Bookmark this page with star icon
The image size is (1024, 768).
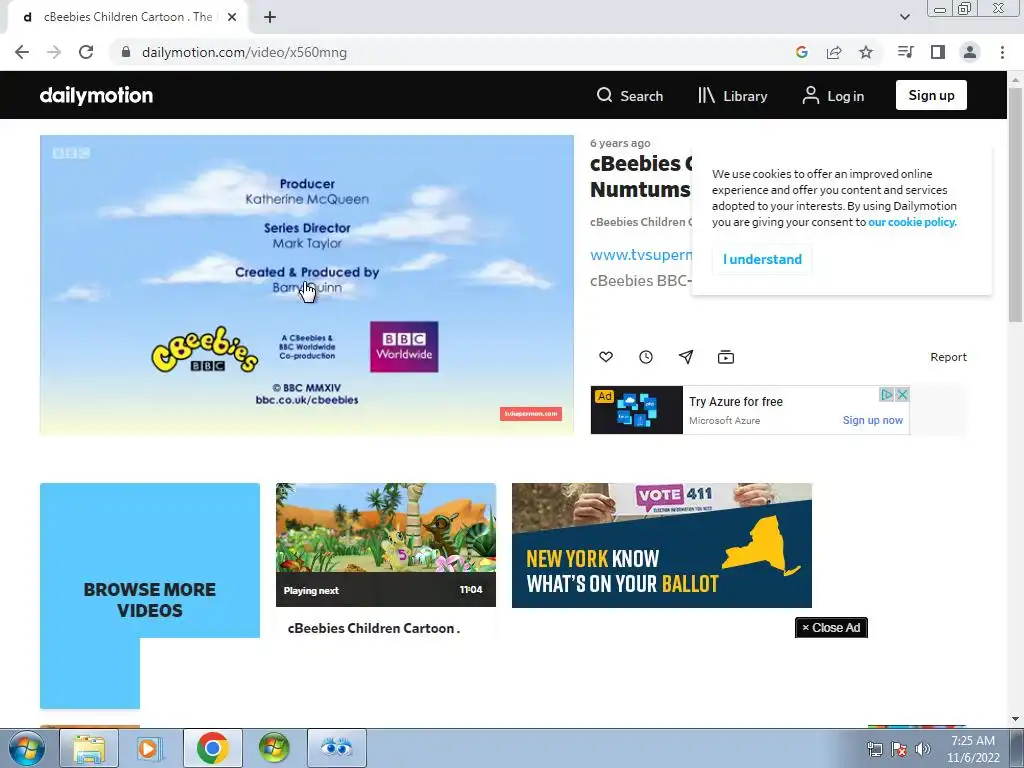tap(866, 52)
